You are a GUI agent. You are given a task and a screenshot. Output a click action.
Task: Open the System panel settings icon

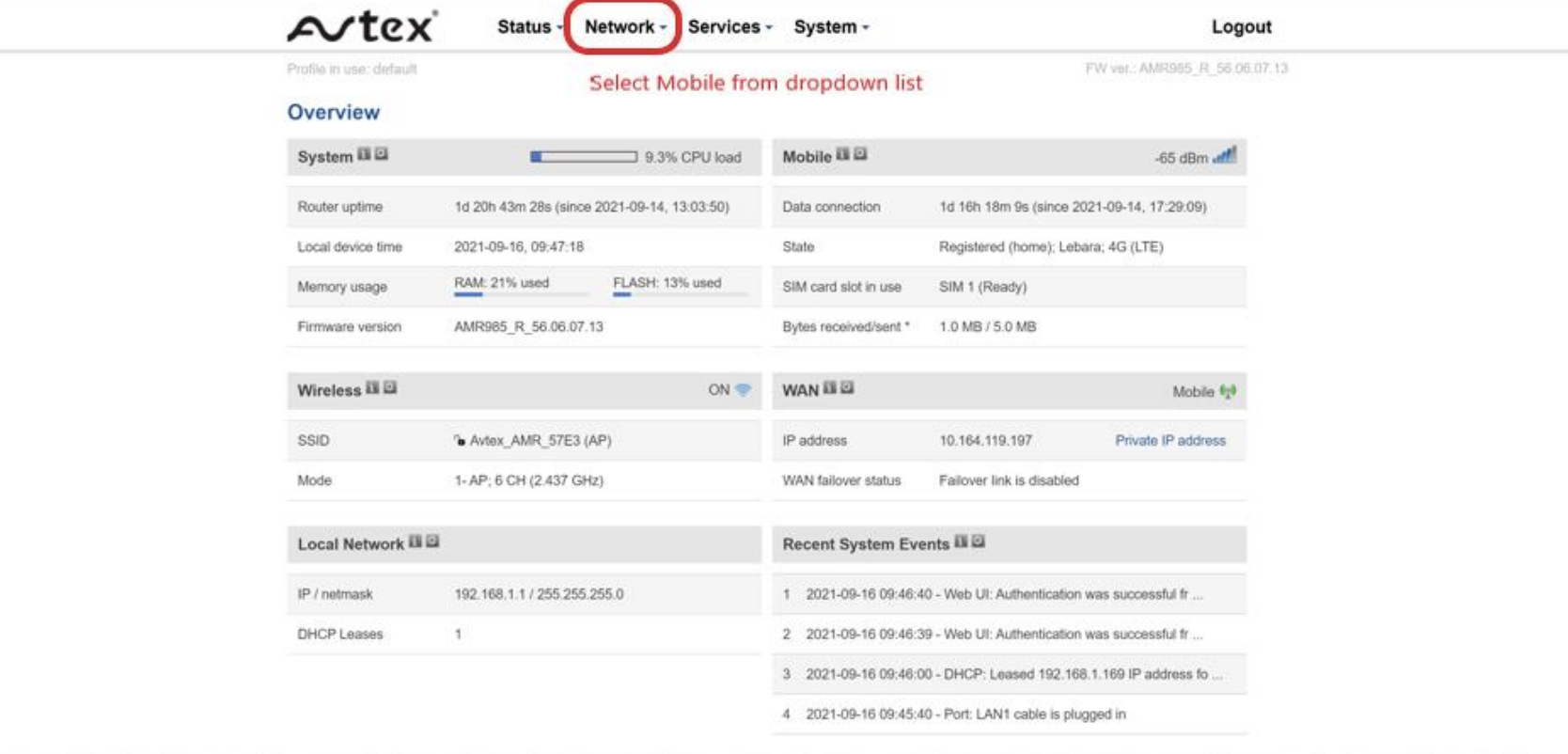pos(381,154)
